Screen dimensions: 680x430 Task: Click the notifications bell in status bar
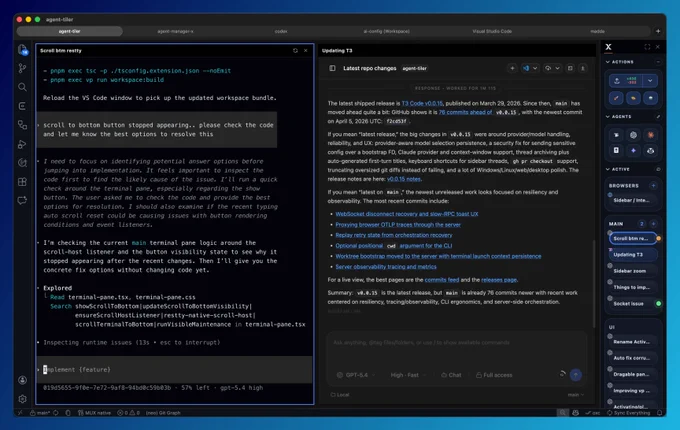pyautogui.click(x=659, y=413)
